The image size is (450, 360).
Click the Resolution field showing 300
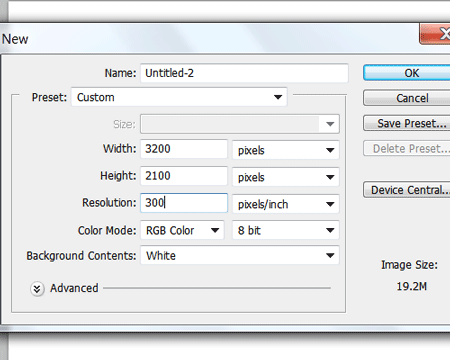click(x=184, y=203)
